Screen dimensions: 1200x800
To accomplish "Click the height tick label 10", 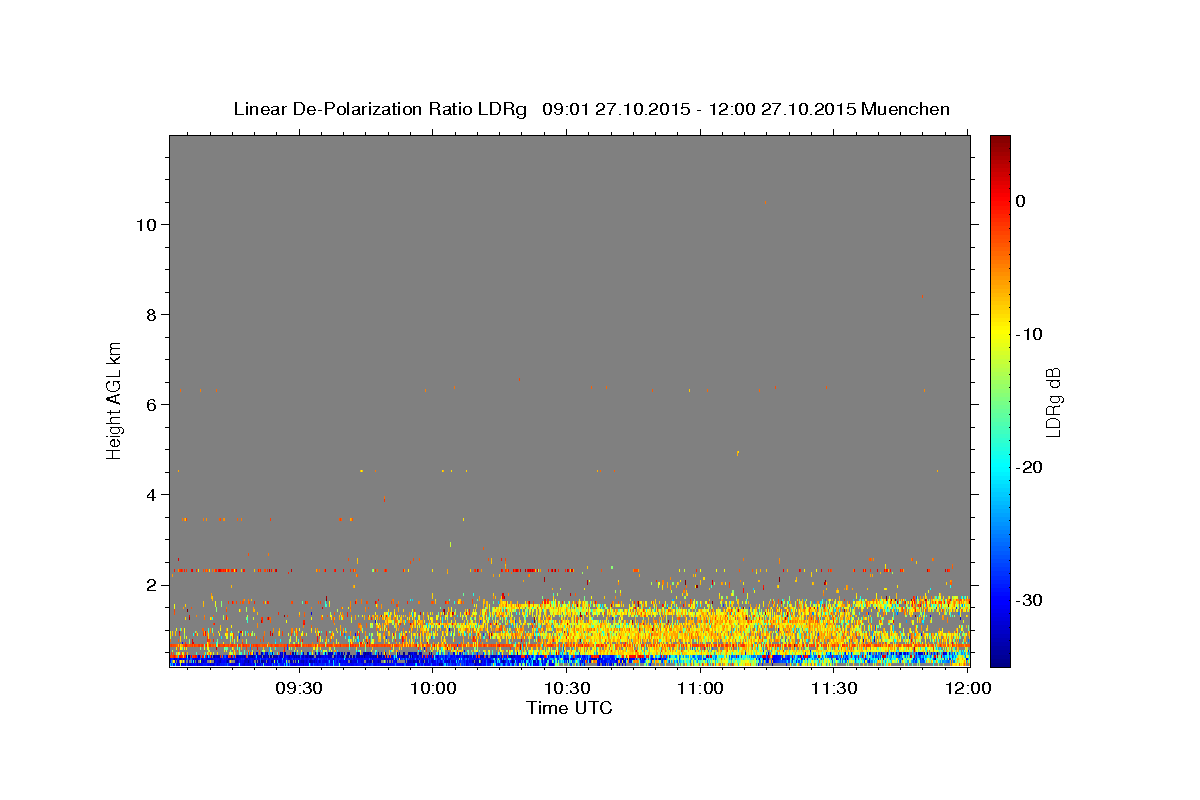I will tap(145, 224).
